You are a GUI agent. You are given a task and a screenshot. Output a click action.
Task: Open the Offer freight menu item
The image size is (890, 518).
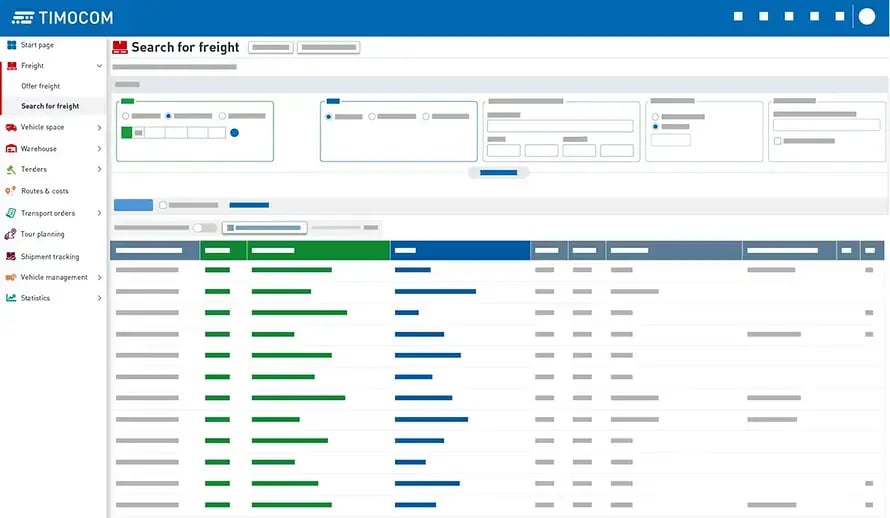point(41,86)
